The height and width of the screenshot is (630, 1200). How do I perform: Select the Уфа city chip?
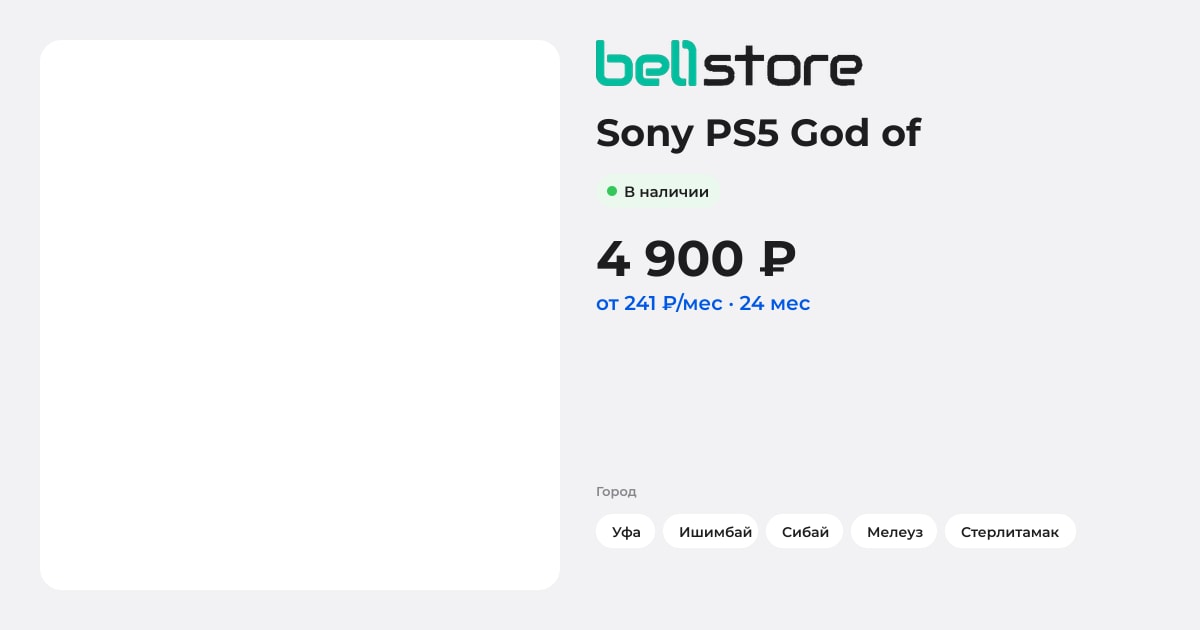(x=626, y=531)
